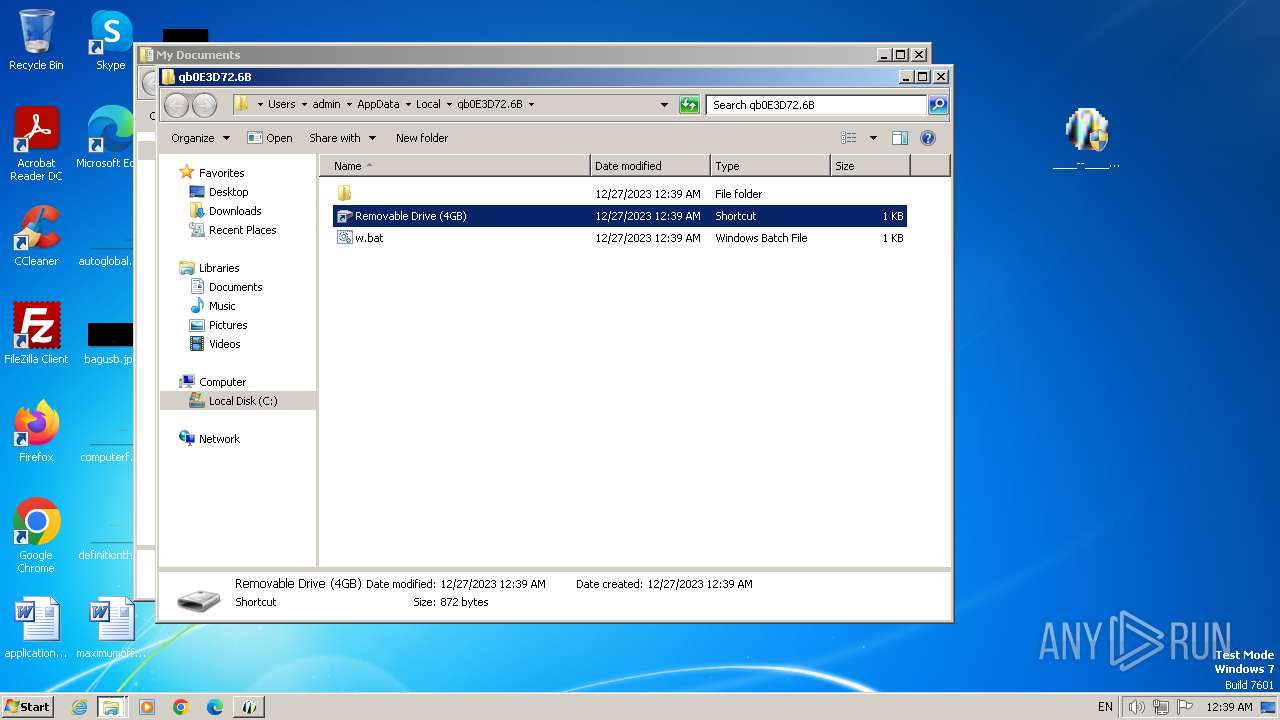
Task: Select Videos library in navigation pane
Action: point(224,344)
